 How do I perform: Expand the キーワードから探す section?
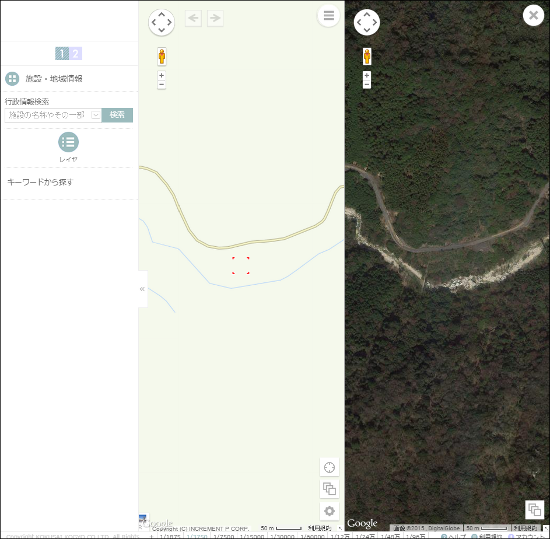(40, 182)
